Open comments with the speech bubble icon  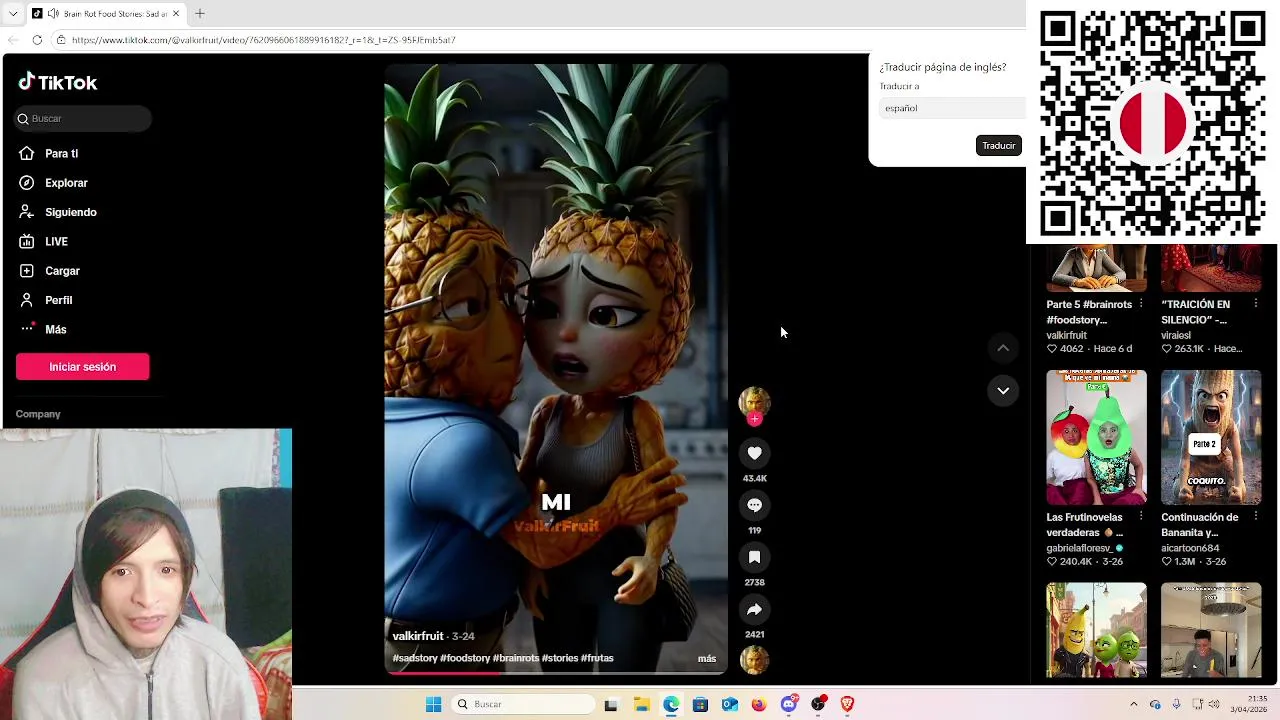(754, 505)
